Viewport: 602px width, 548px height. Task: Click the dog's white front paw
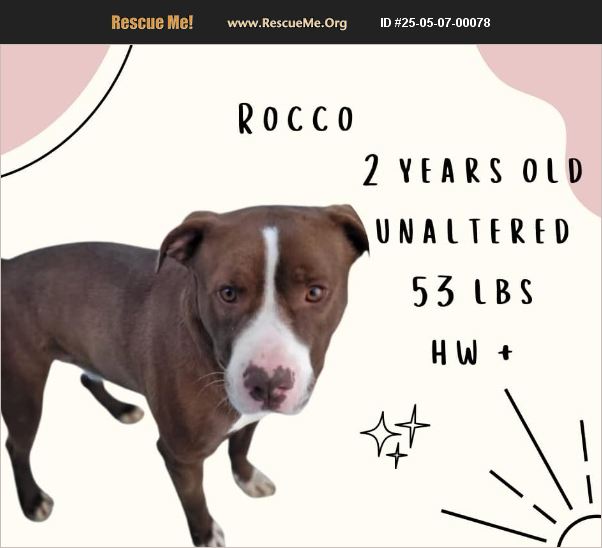coord(255,483)
